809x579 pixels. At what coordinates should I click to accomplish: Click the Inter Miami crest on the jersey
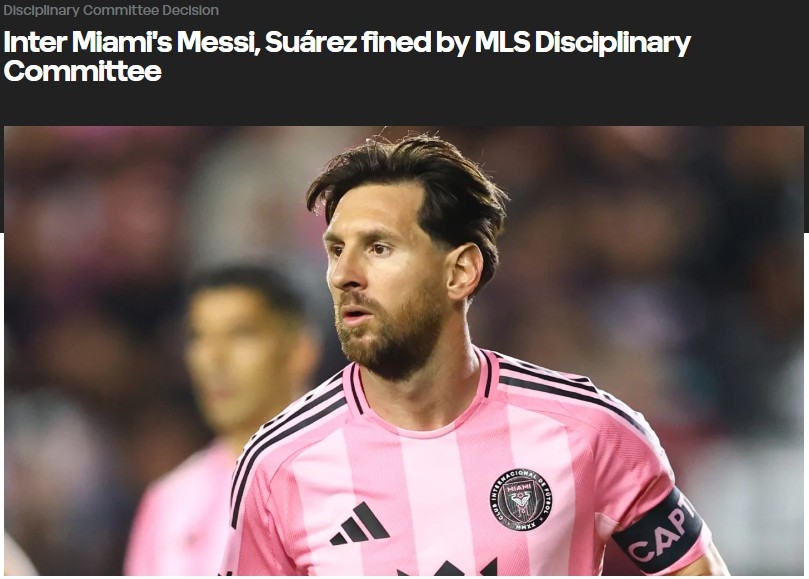click(x=520, y=500)
